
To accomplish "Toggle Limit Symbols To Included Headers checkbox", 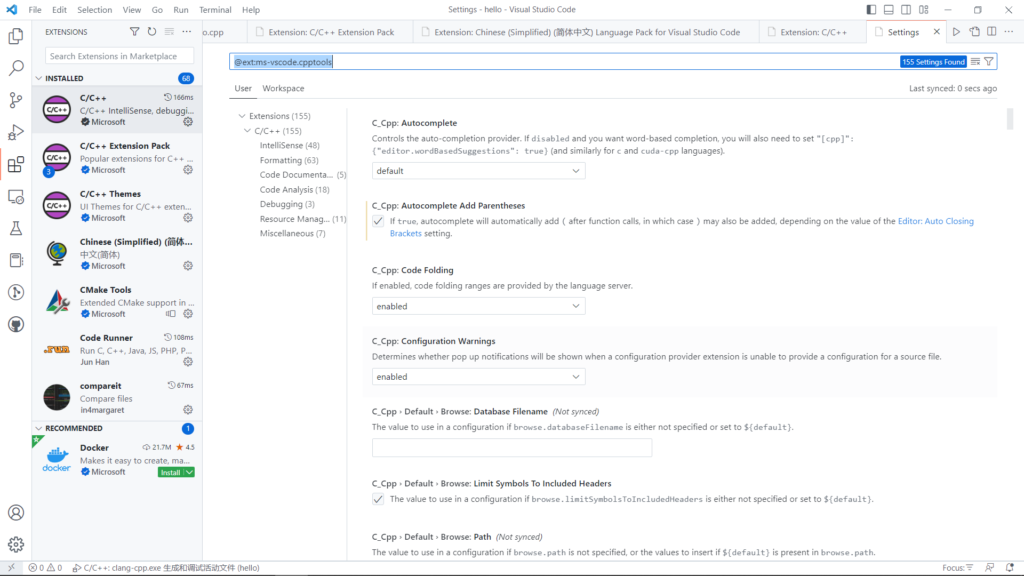I will 378,499.
